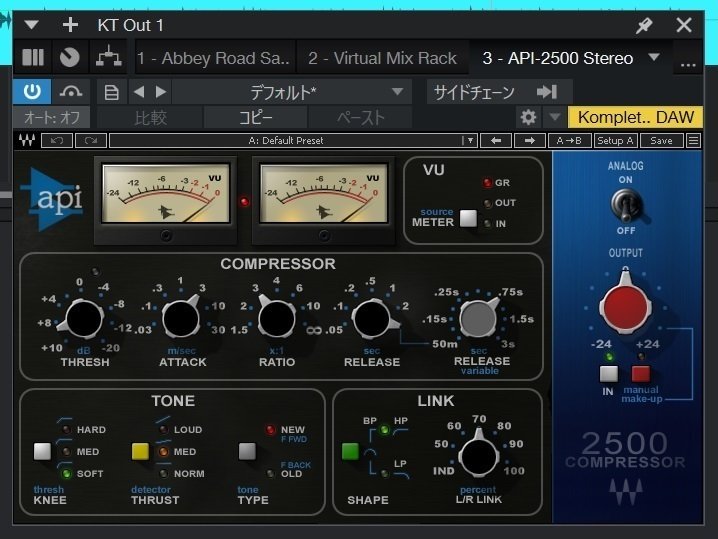Toggle the white IN button under OUTPUT
The width and height of the screenshot is (718, 539).
(x=609, y=374)
